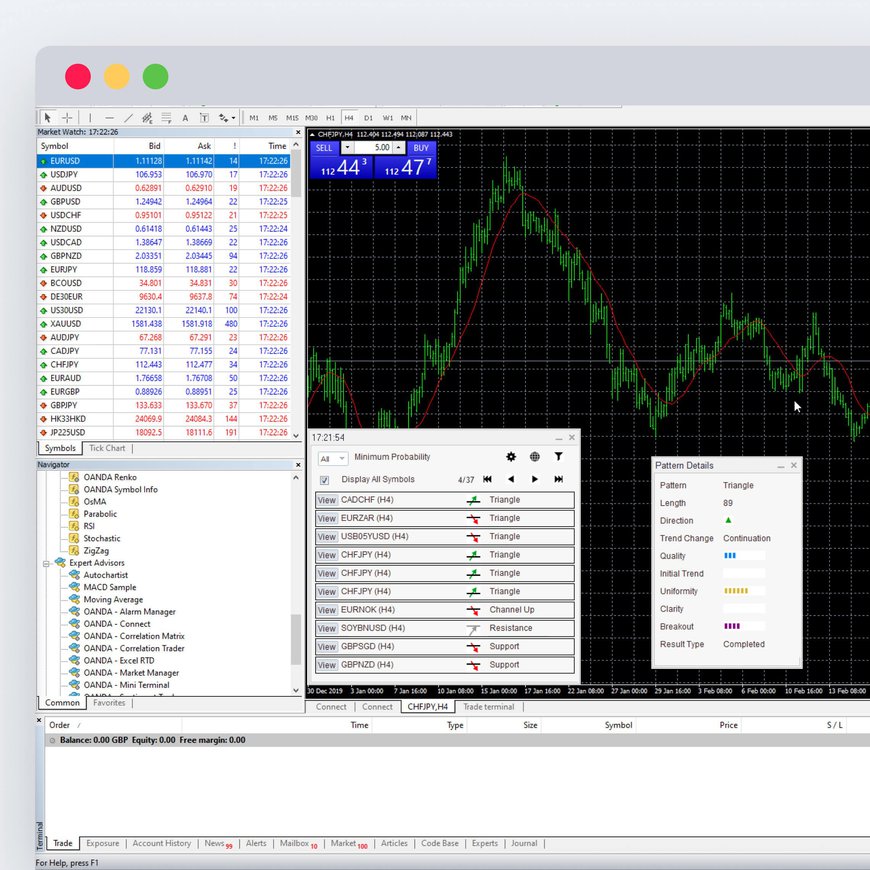Viewport: 870px width, 870px height.
Task: Open the Account History tab
Action: (x=162, y=843)
